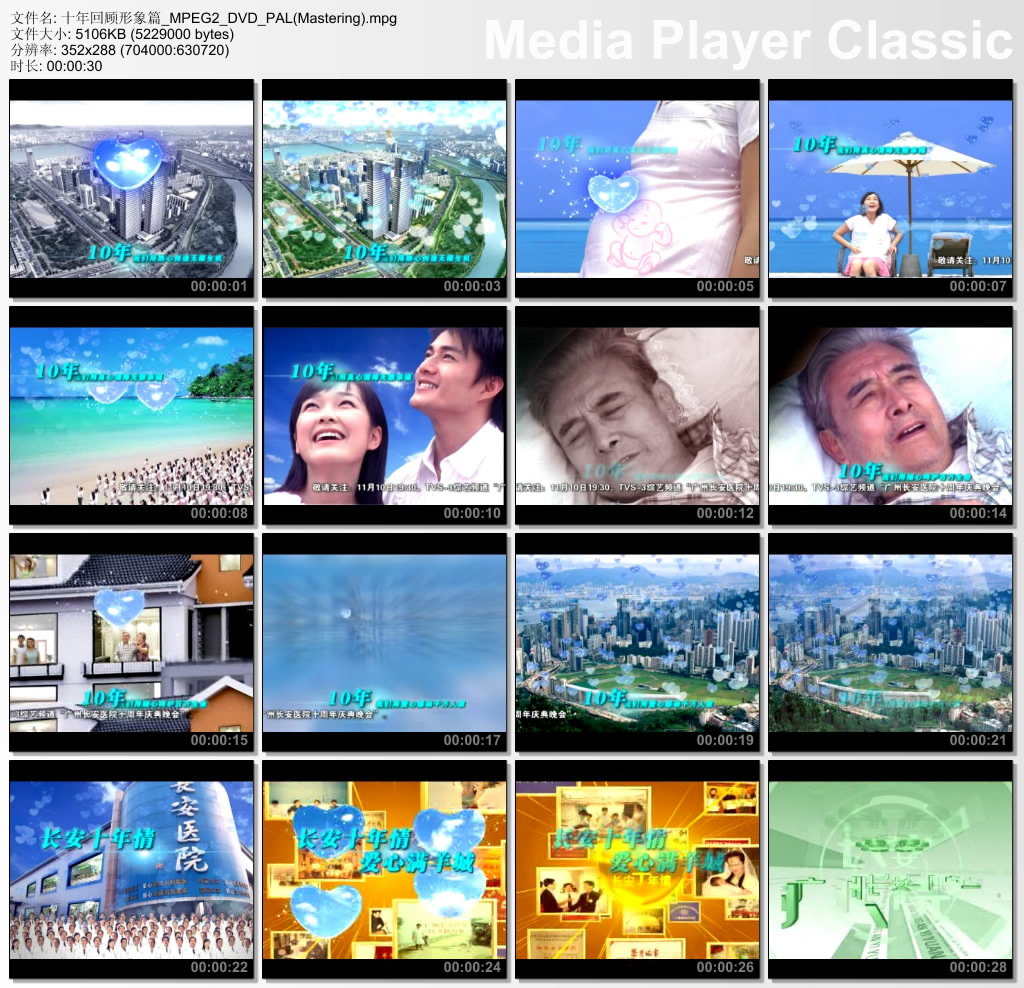Open the colorful city skyline thumbnail at 00:00:03
Image resolution: width=1024 pixels, height=988 pixels.
pyautogui.click(x=384, y=188)
